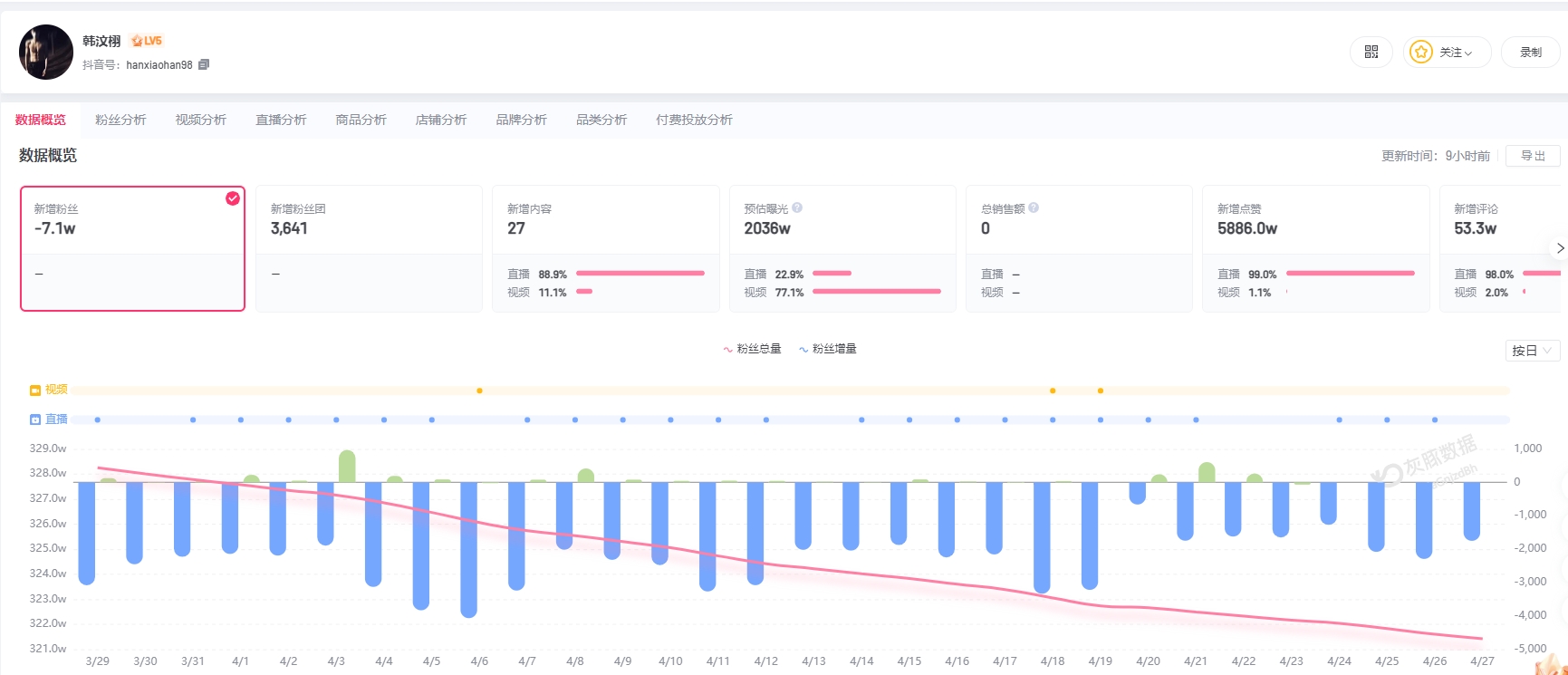The image size is (1568, 675).
Task: Click the help icon beside 总销售额
Action: [x=1034, y=207]
